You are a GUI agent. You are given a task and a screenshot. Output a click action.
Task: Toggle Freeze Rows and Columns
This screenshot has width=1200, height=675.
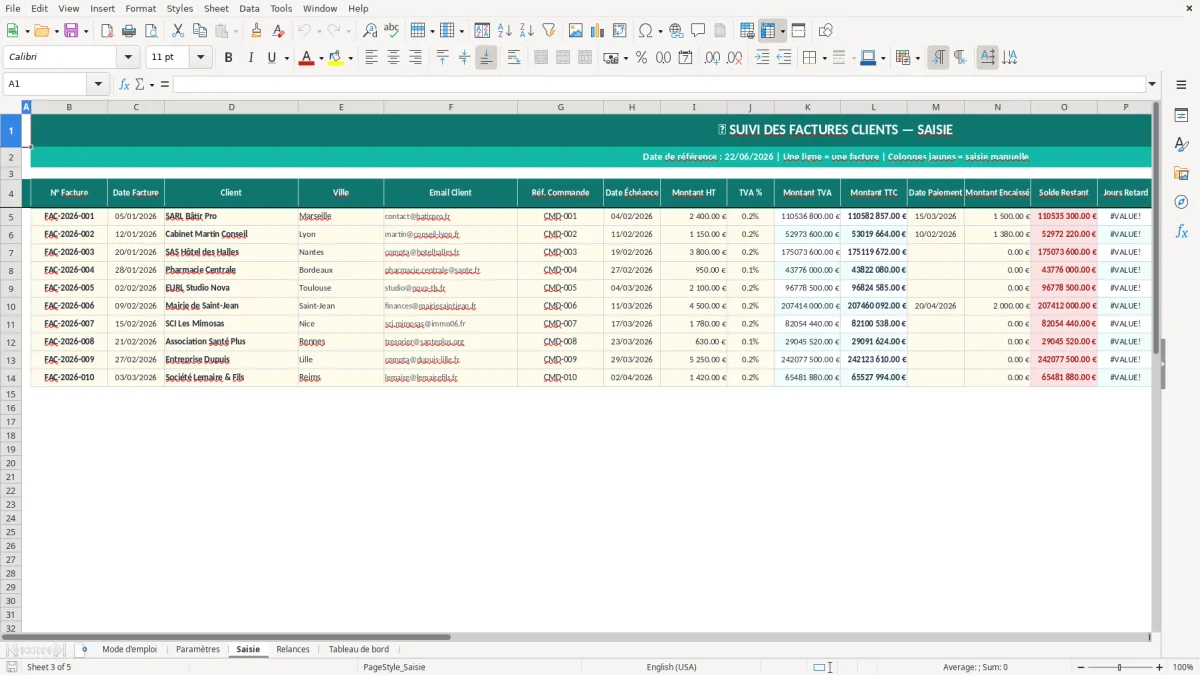pos(768,31)
